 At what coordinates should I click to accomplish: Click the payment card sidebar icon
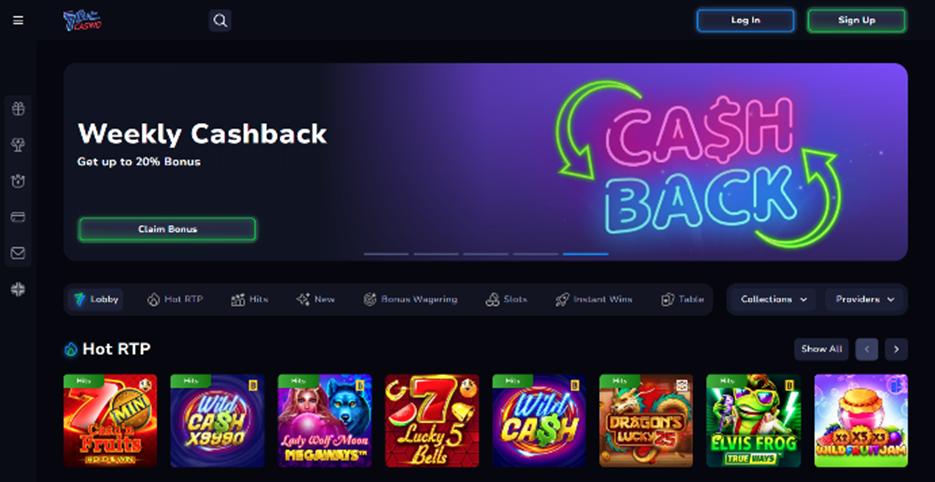[x=18, y=217]
